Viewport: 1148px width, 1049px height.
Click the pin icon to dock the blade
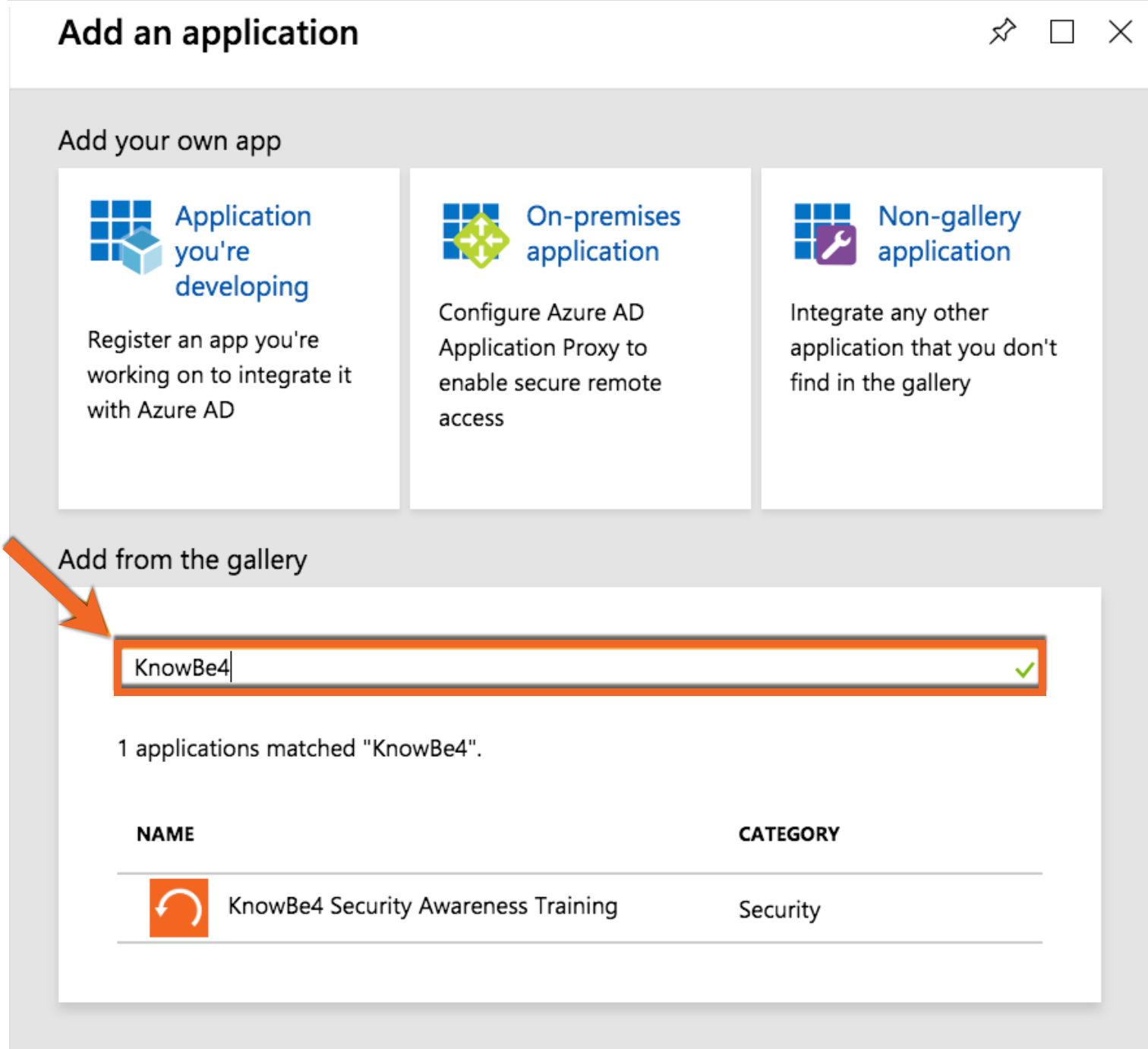pos(1002,32)
